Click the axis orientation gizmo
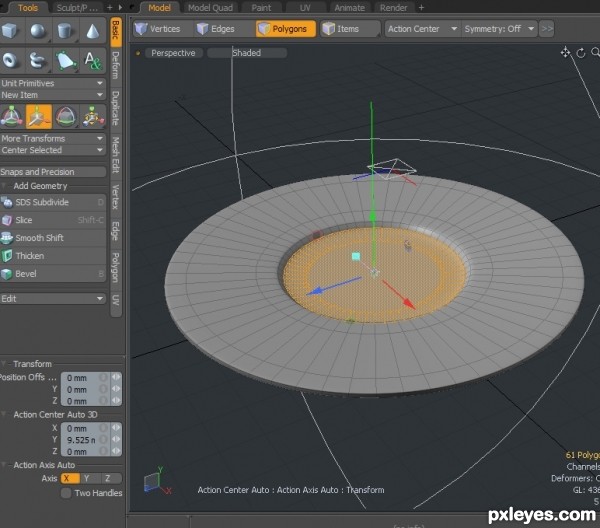This screenshot has height=528, width=600. pos(158,481)
